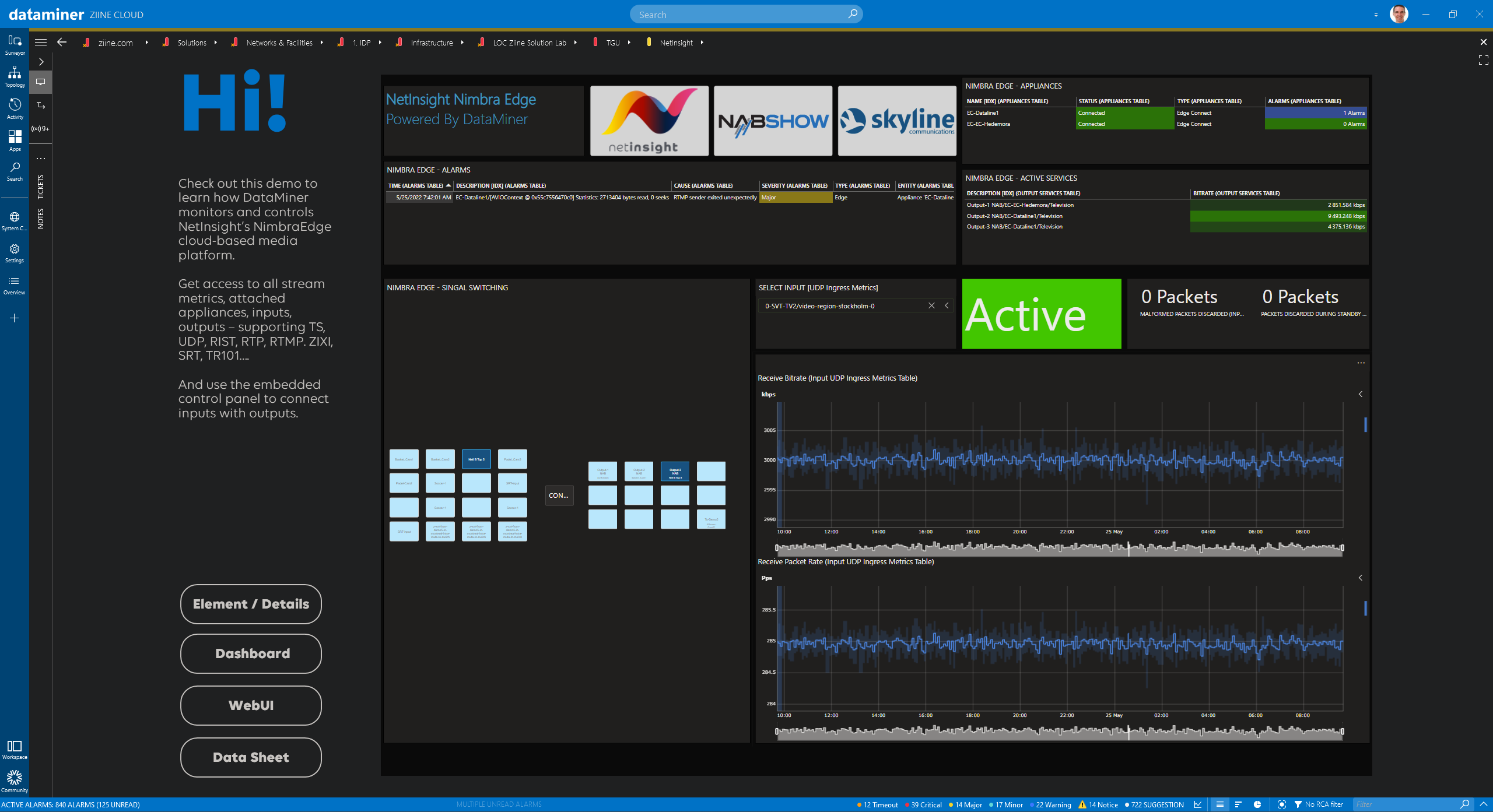Screen dimensions: 1493x812
Task: Click the Receive Bitrate chart range slider
Action: point(1059,548)
